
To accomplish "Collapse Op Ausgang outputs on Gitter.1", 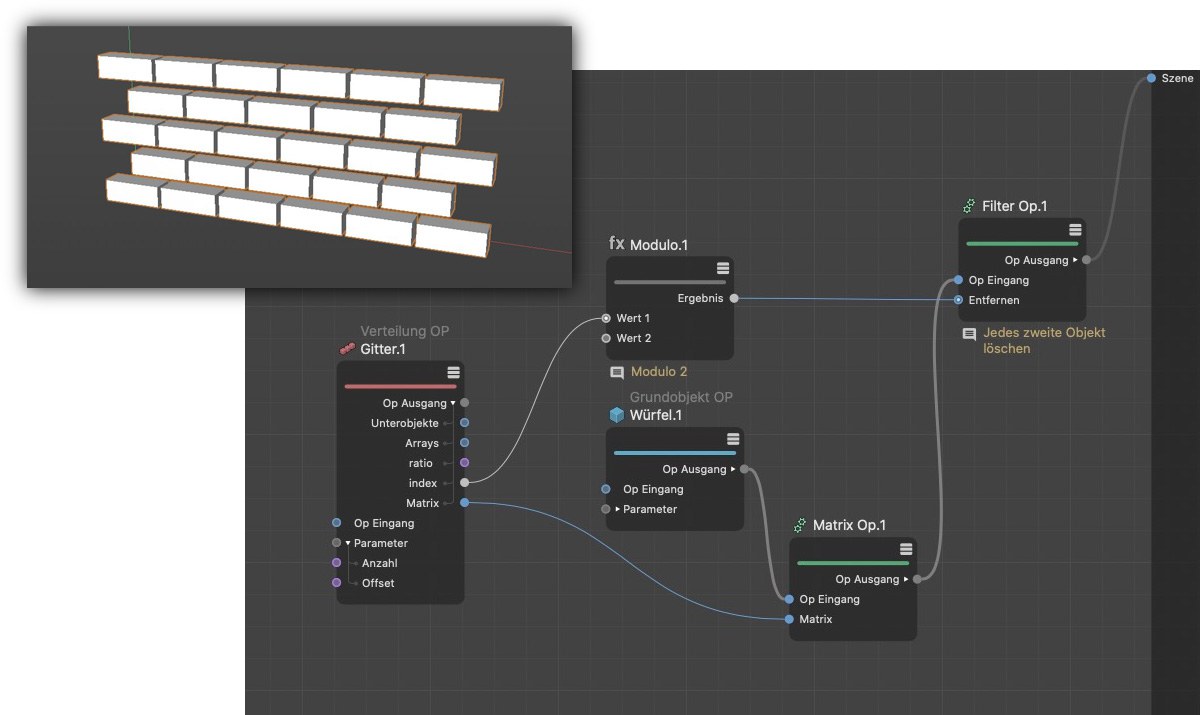I will click(453, 403).
